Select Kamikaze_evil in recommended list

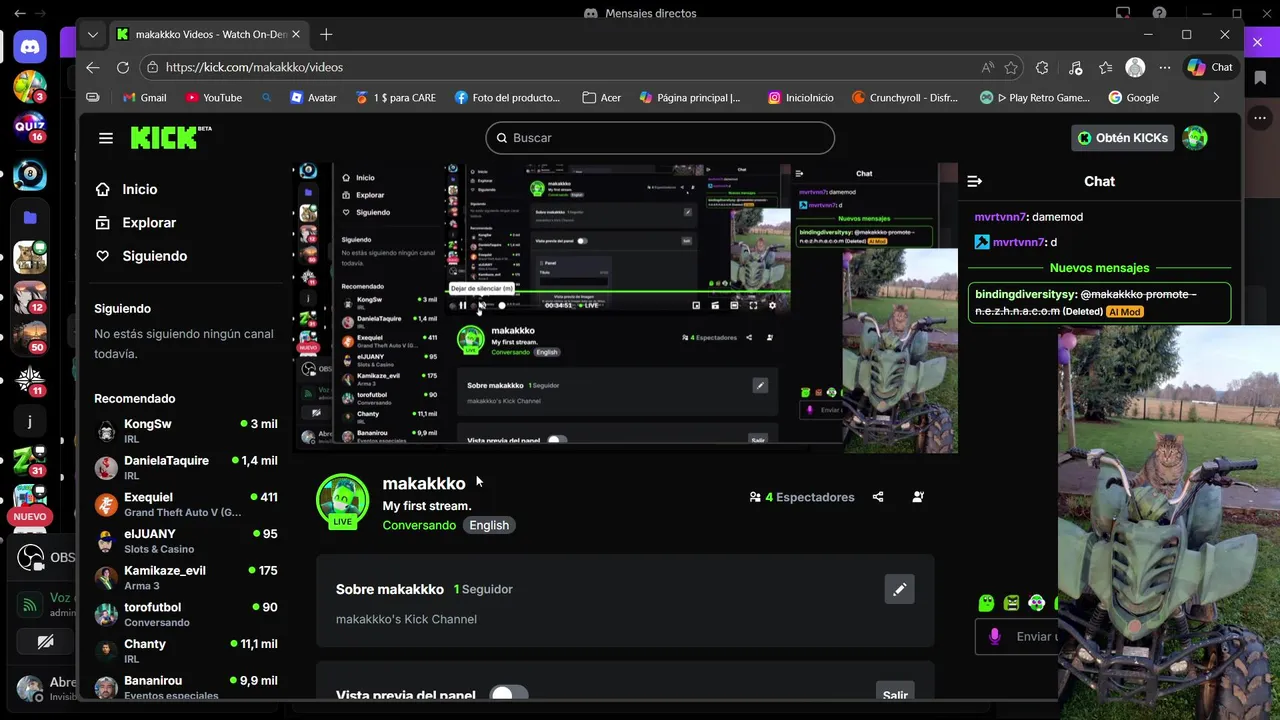[x=186, y=578]
